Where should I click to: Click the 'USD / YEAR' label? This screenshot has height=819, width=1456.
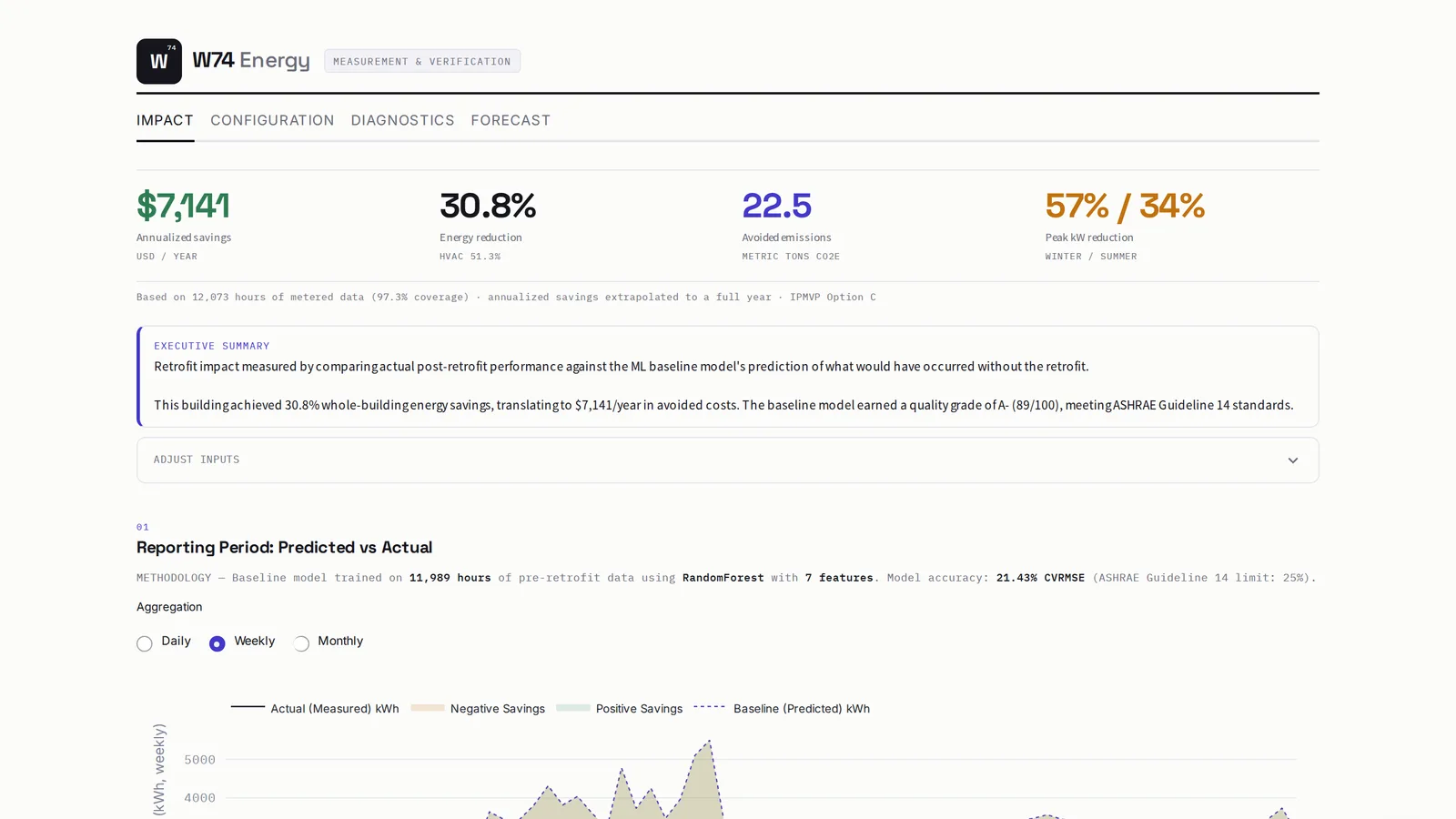167,257
